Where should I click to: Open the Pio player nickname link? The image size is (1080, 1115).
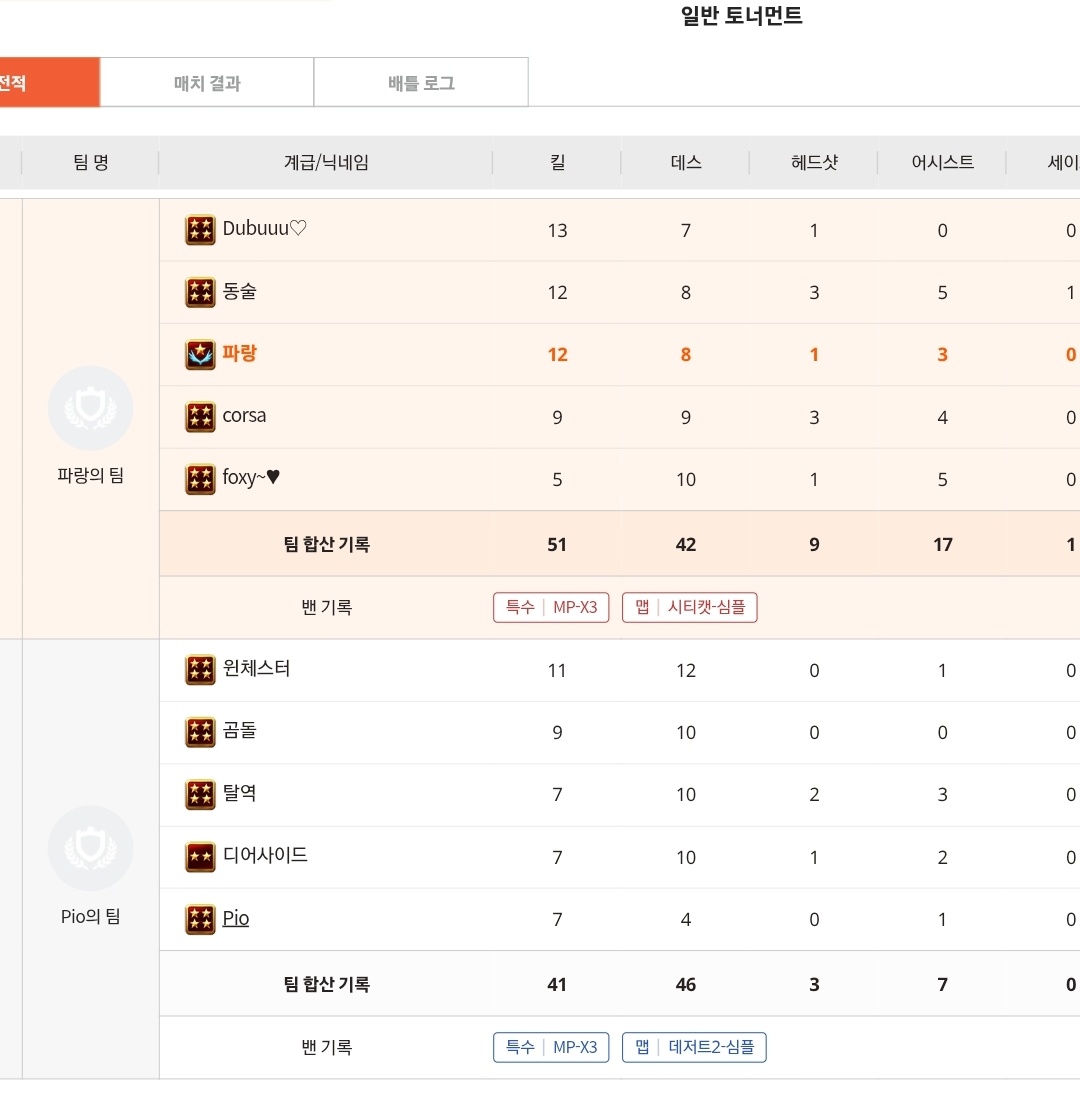click(236, 918)
